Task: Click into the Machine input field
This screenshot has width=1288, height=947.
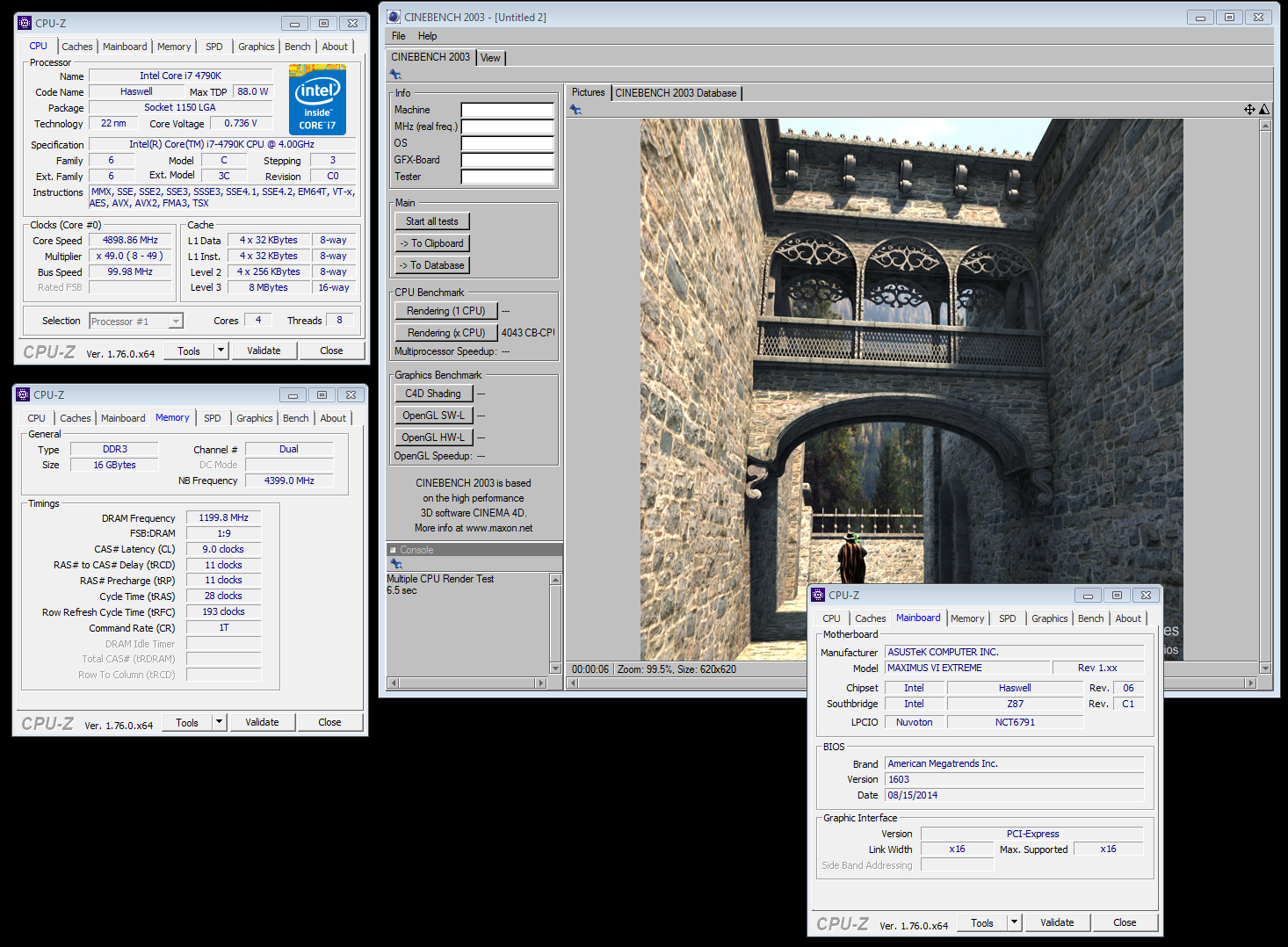Action: (x=507, y=110)
